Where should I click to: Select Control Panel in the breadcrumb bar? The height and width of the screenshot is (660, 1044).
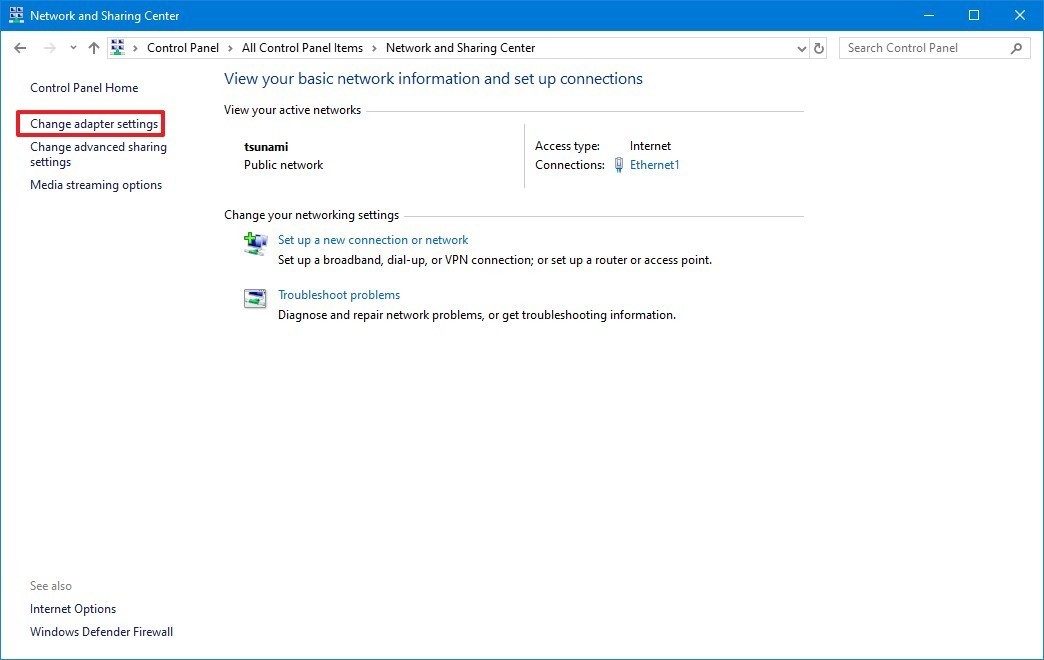pyautogui.click(x=183, y=47)
